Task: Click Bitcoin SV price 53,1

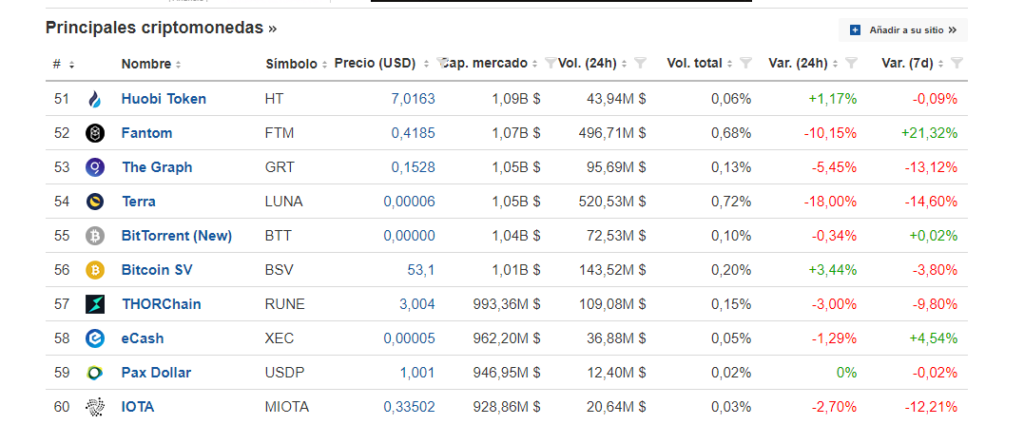Action: pyautogui.click(x=421, y=270)
